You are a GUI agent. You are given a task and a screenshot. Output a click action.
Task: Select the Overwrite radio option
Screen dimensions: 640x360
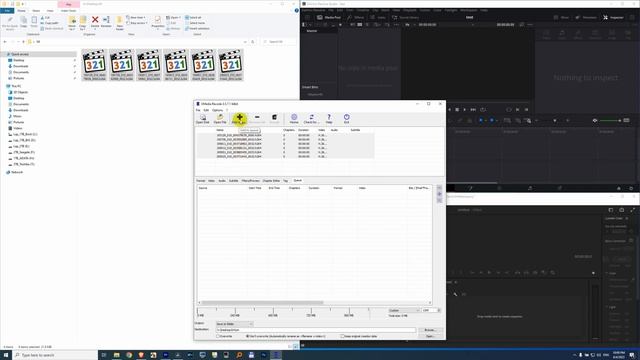click(x=218, y=336)
